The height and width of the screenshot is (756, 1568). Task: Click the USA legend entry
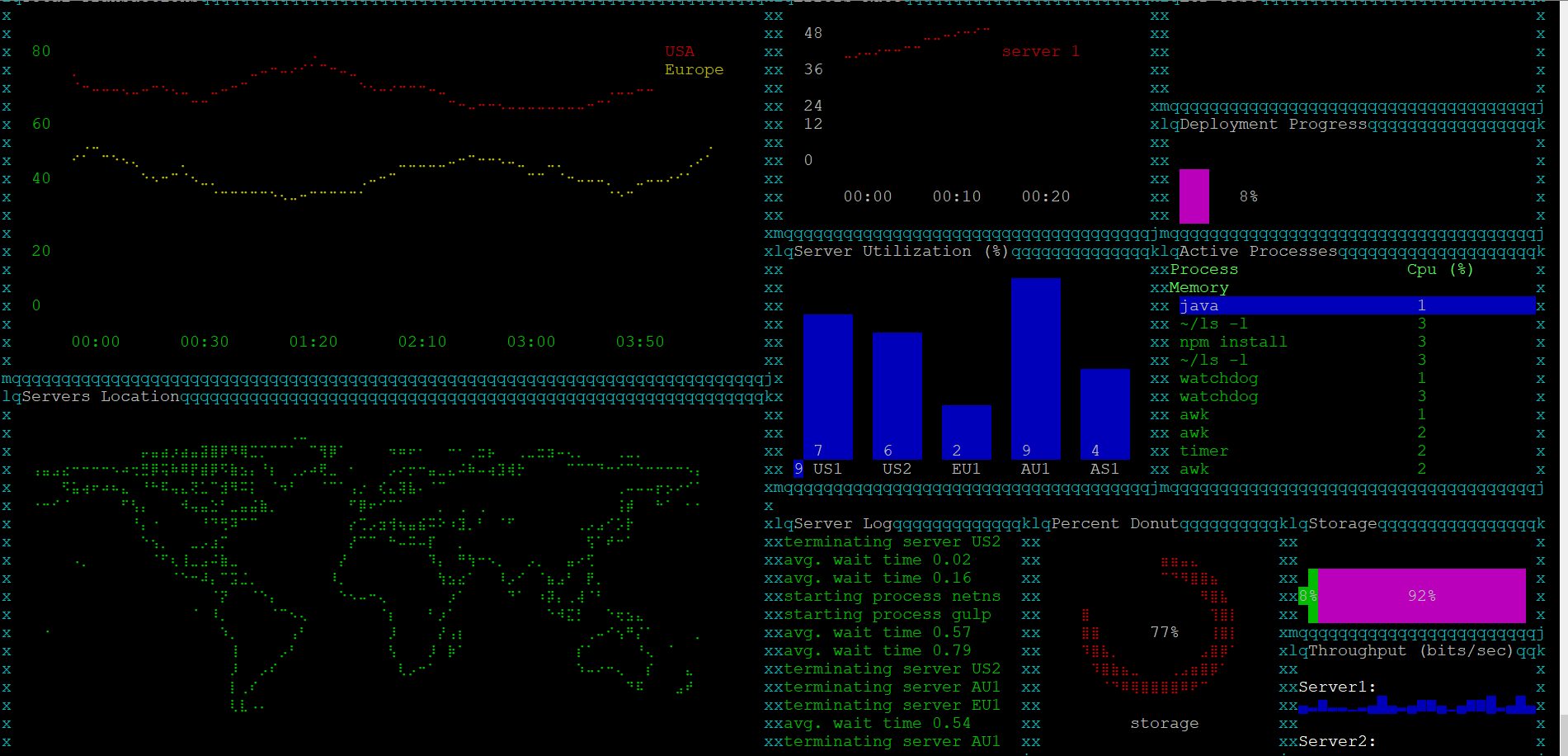680,51
